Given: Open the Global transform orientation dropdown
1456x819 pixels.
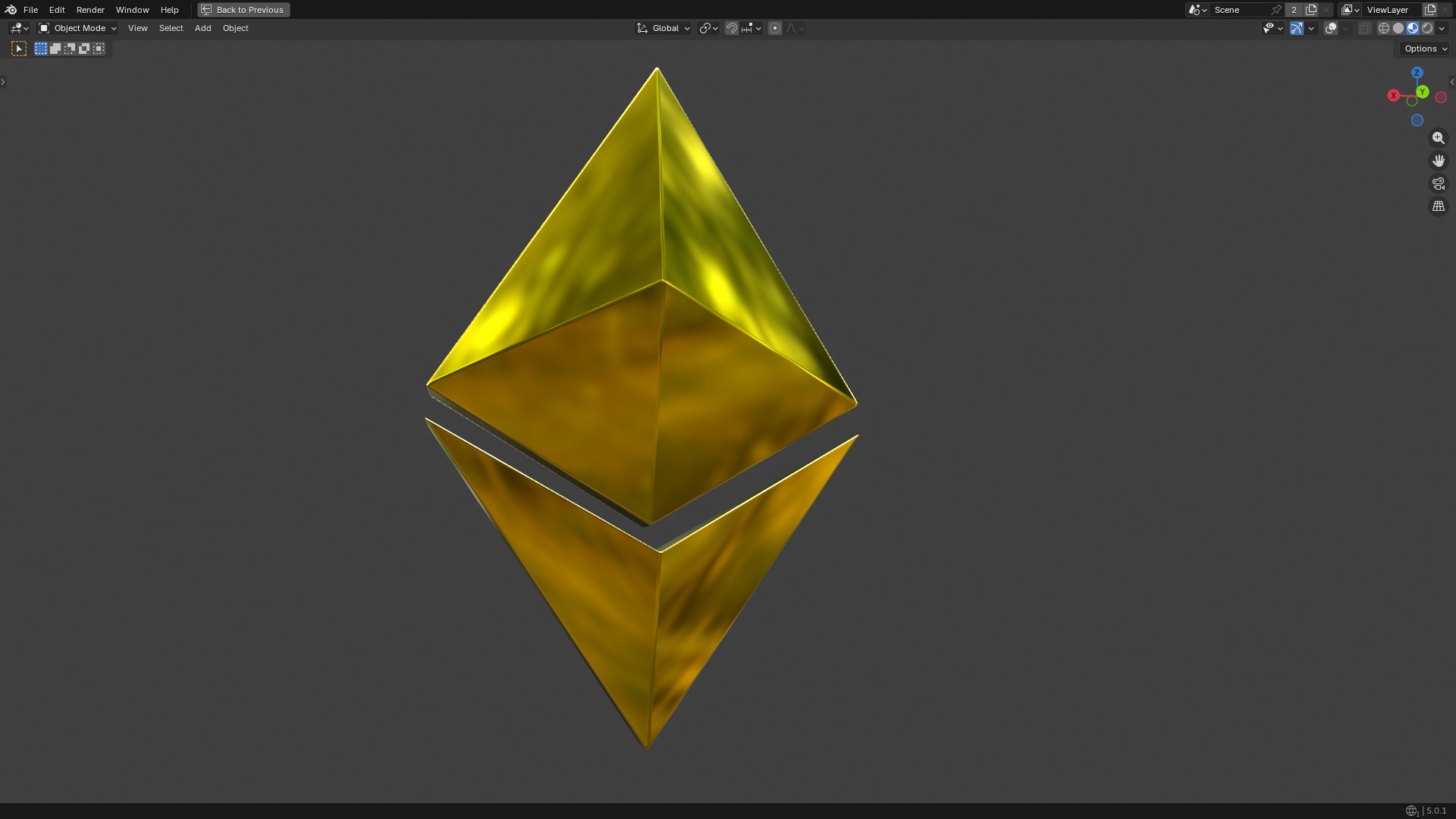Looking at the screenshot, I should (x=663, y=28).
